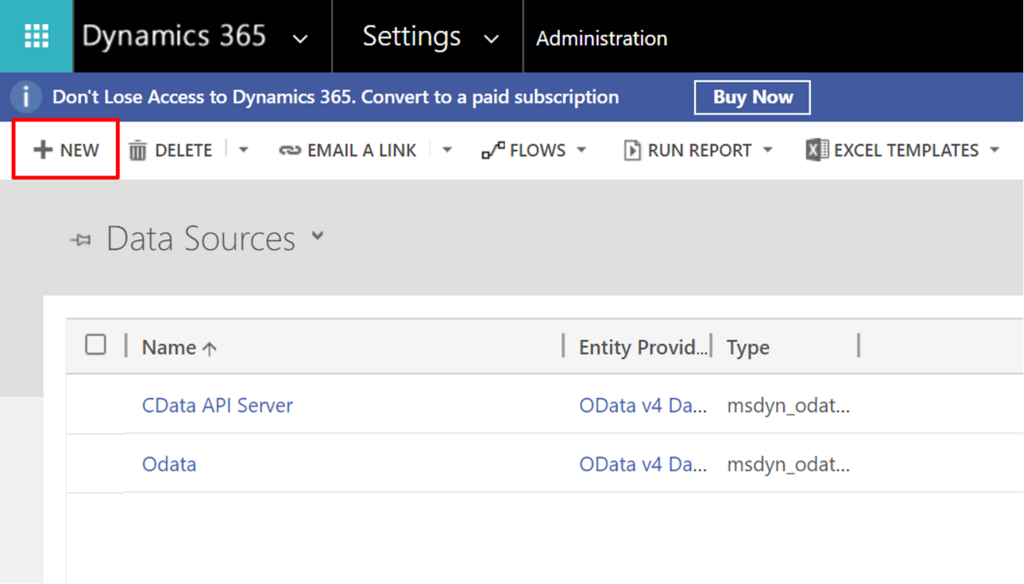Viewport: 1024px width, 584px height.
Task: Click the Excel Templates spreadsheet icon
Action: [x=817, y=150]
